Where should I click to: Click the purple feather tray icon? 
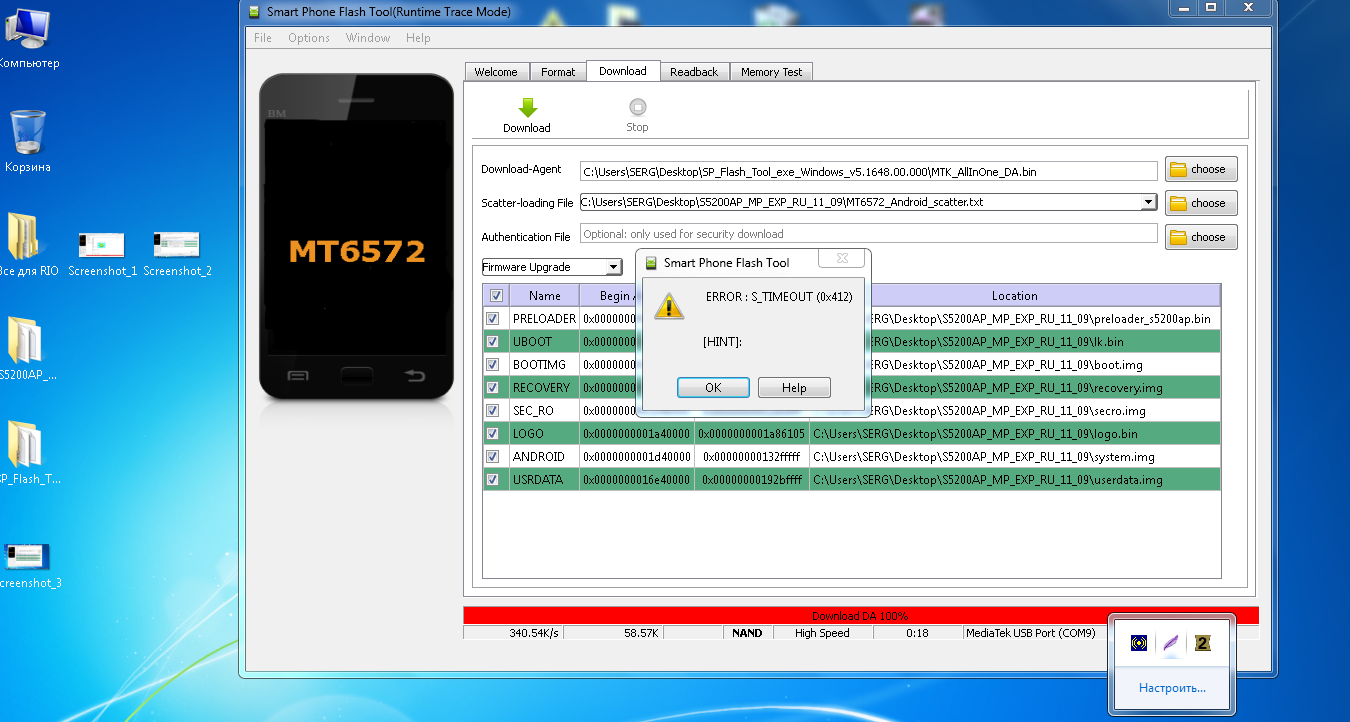pyautogui.click(x=1168, y=643)
